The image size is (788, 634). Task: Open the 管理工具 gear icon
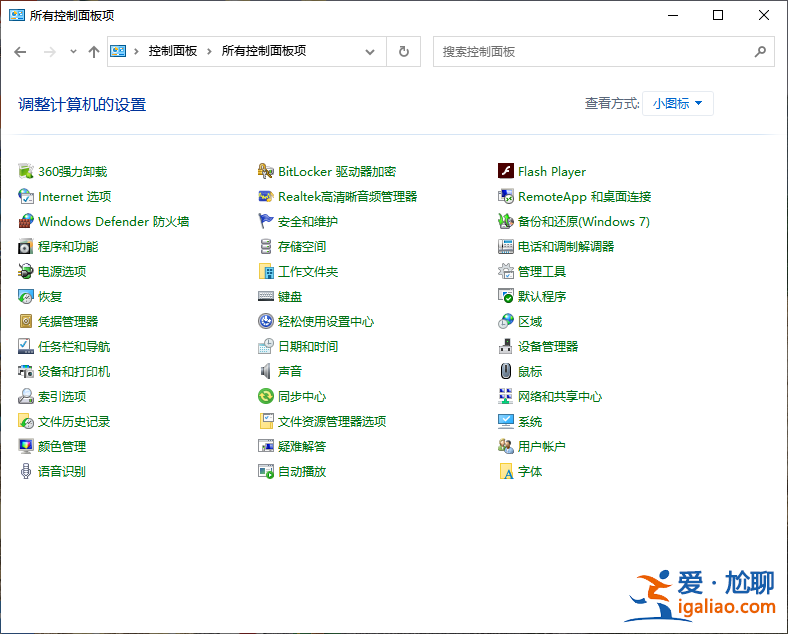coord(506,271)
